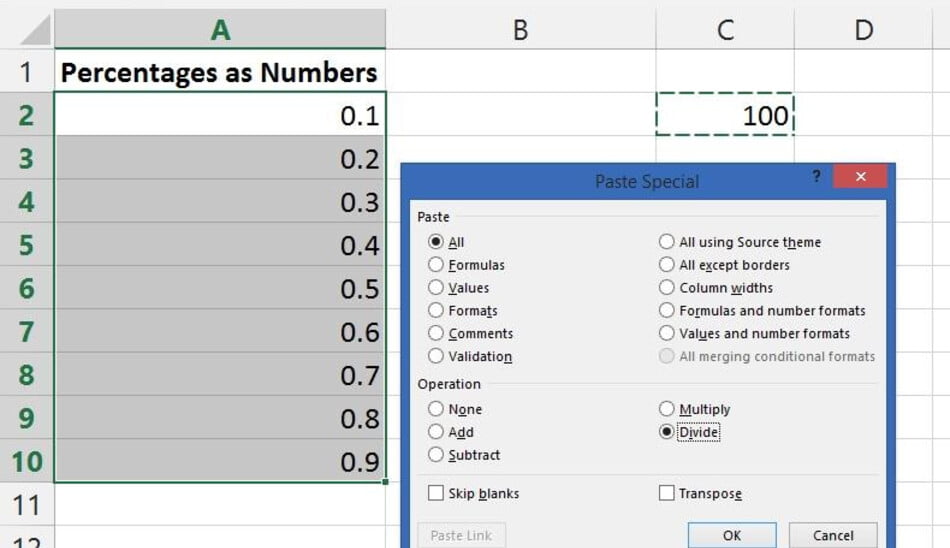Select column A header
The height and width of the screenshot is (548, 950).
point(220,29)
